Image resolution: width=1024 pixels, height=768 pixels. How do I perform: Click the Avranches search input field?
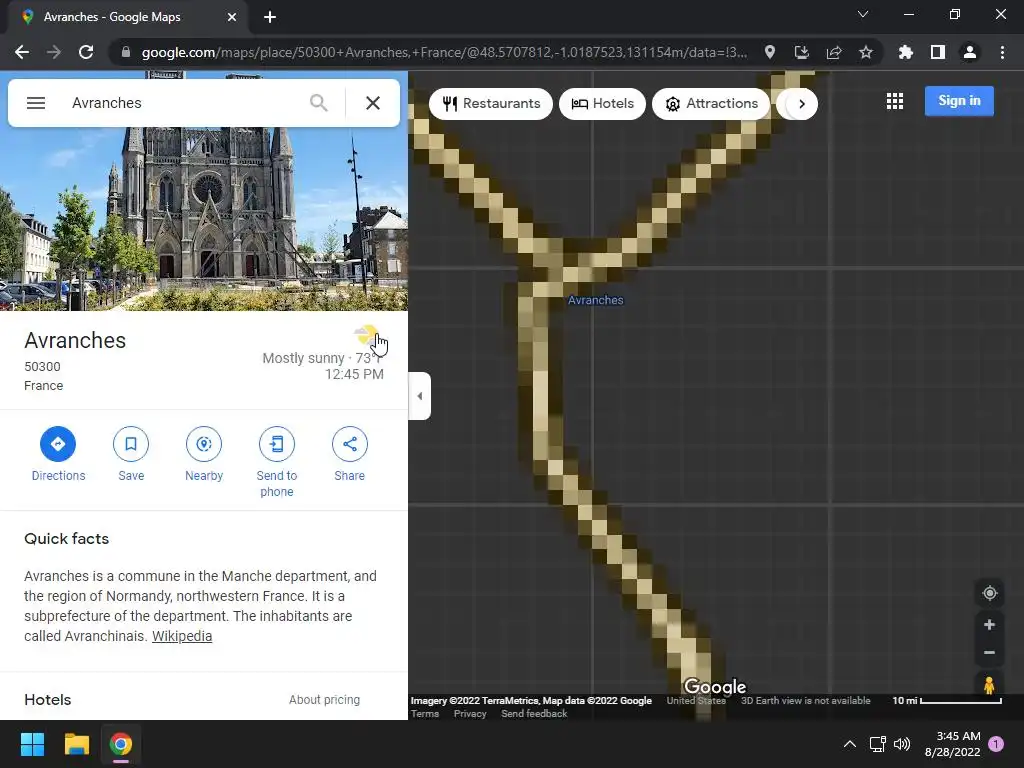tap(183, 103)
